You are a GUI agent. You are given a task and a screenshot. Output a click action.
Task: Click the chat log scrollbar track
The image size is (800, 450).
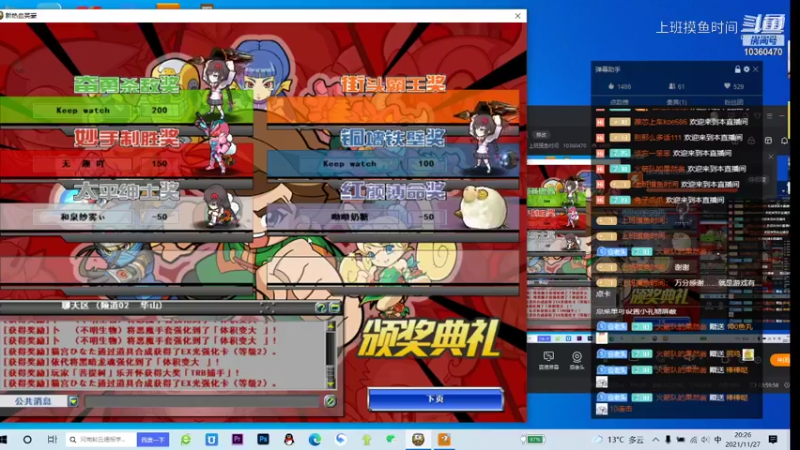pos(331,355)
